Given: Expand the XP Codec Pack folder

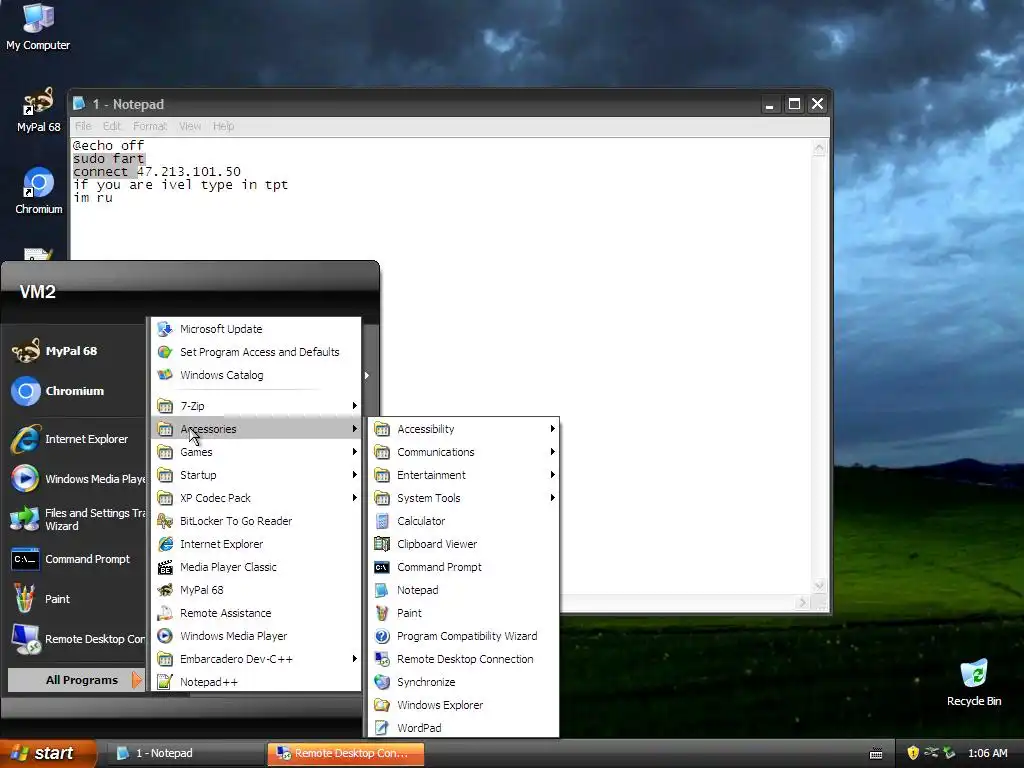Looking at the screenshot, I should point(256,498).
